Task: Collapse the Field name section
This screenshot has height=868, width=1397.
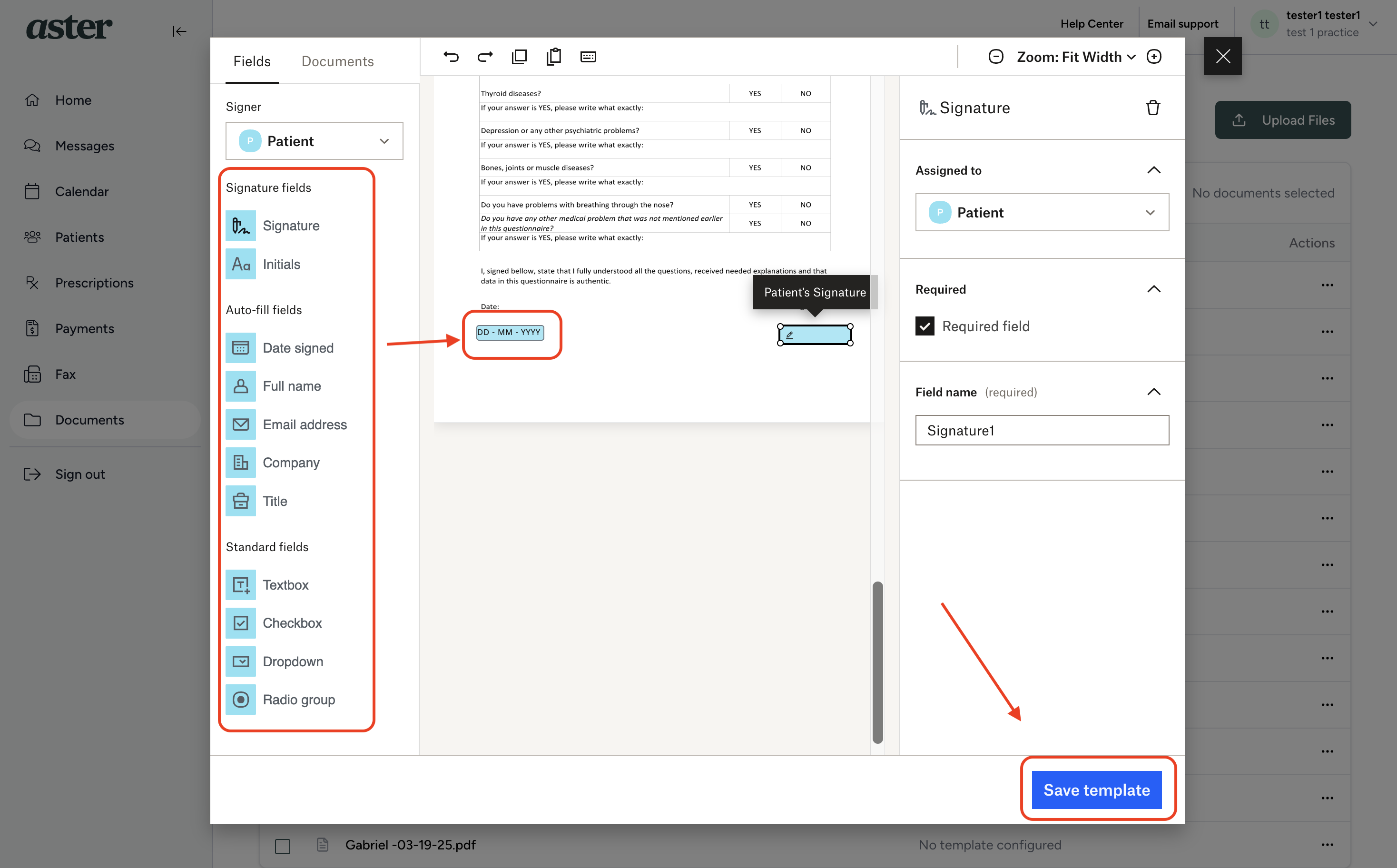Action: [1154, 392]
